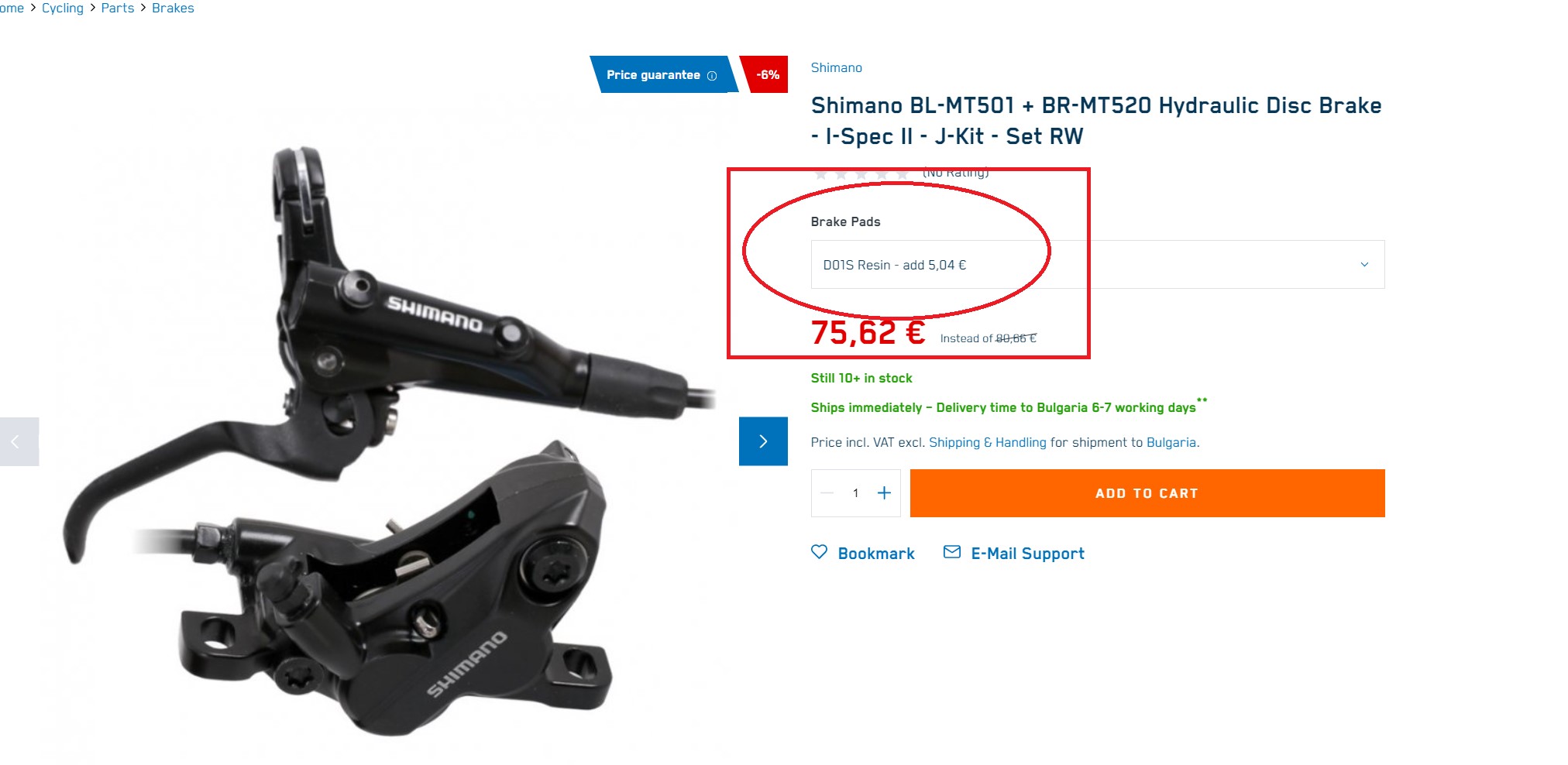Click the E-Mail Support envelope icon
The image size is (1568, 765).
[x=952, y=552]
